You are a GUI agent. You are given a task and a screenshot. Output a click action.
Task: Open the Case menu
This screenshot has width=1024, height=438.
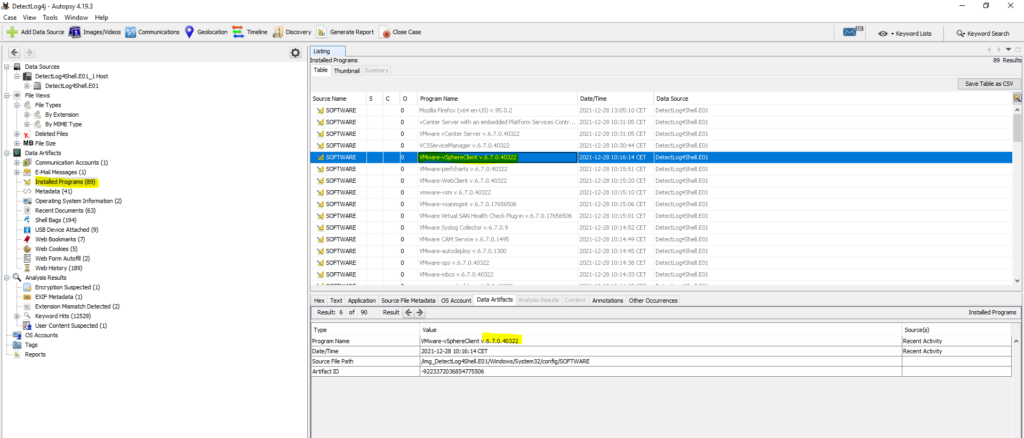tap(10, 18)
